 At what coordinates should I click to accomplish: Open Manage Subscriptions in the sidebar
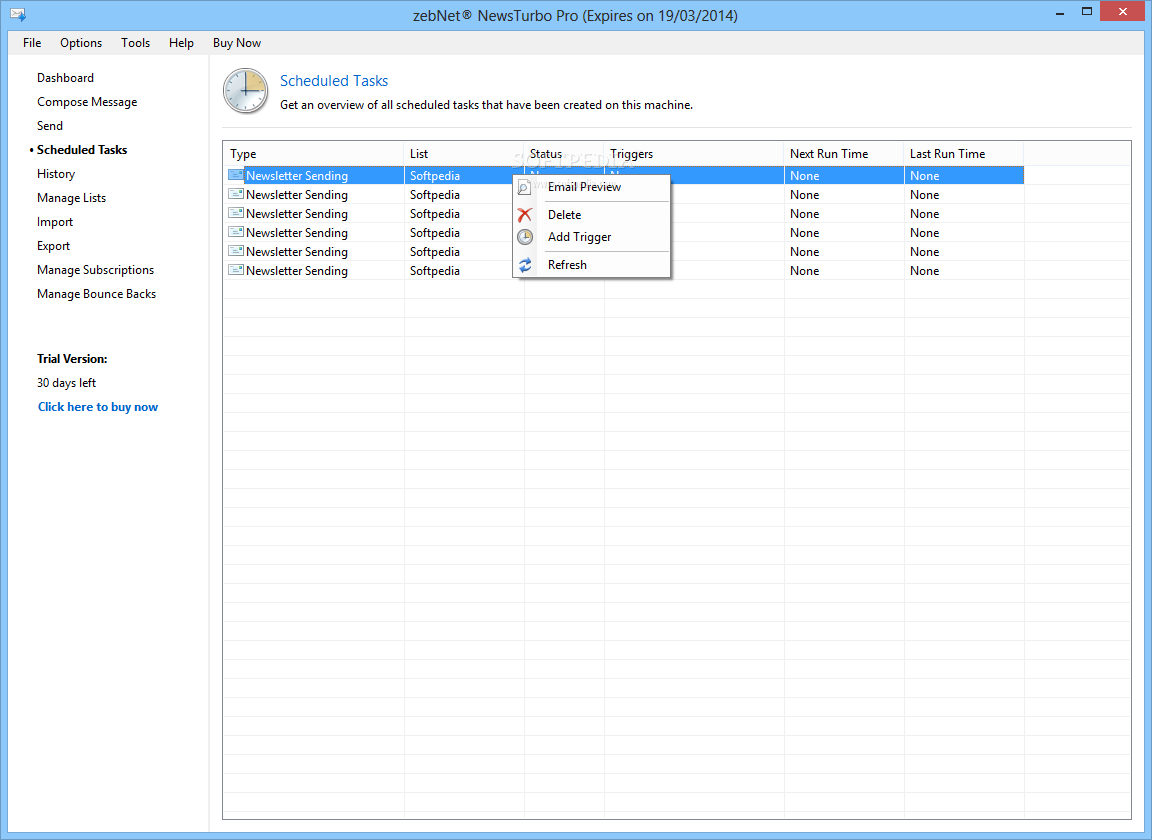(96, 270)
